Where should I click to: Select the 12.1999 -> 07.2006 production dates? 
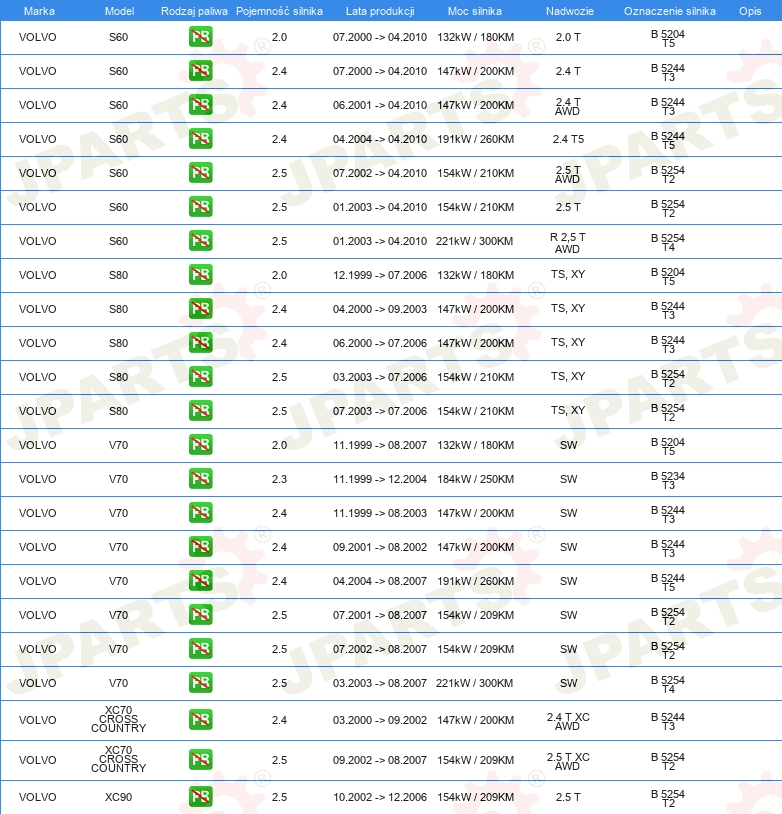[x=380, y=275]
